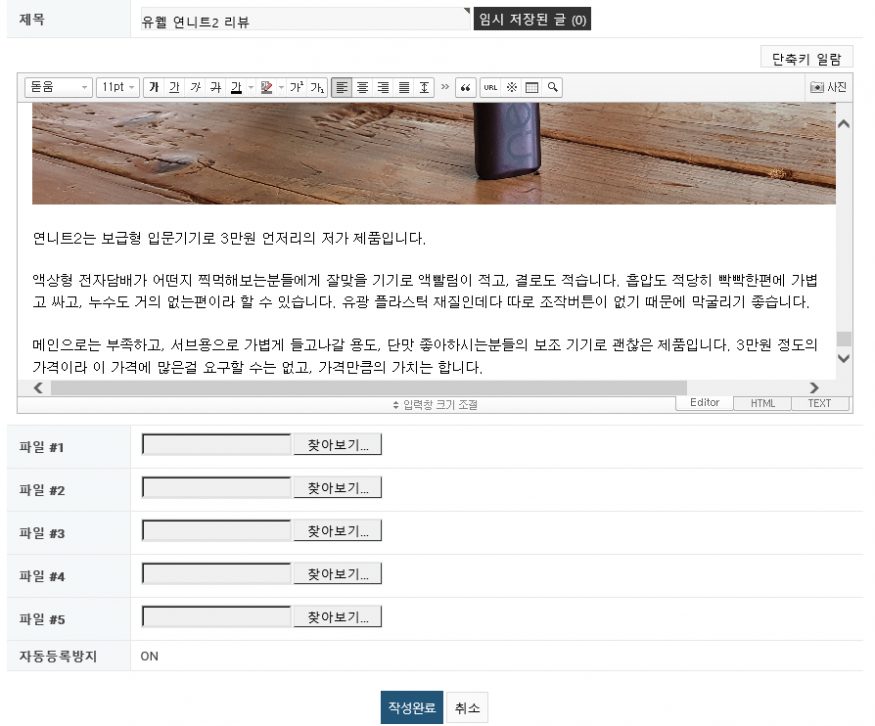Click editor vertical scrollbar down arrow
Viewport: 875px width, 726px height.
(x=843, y=358)
